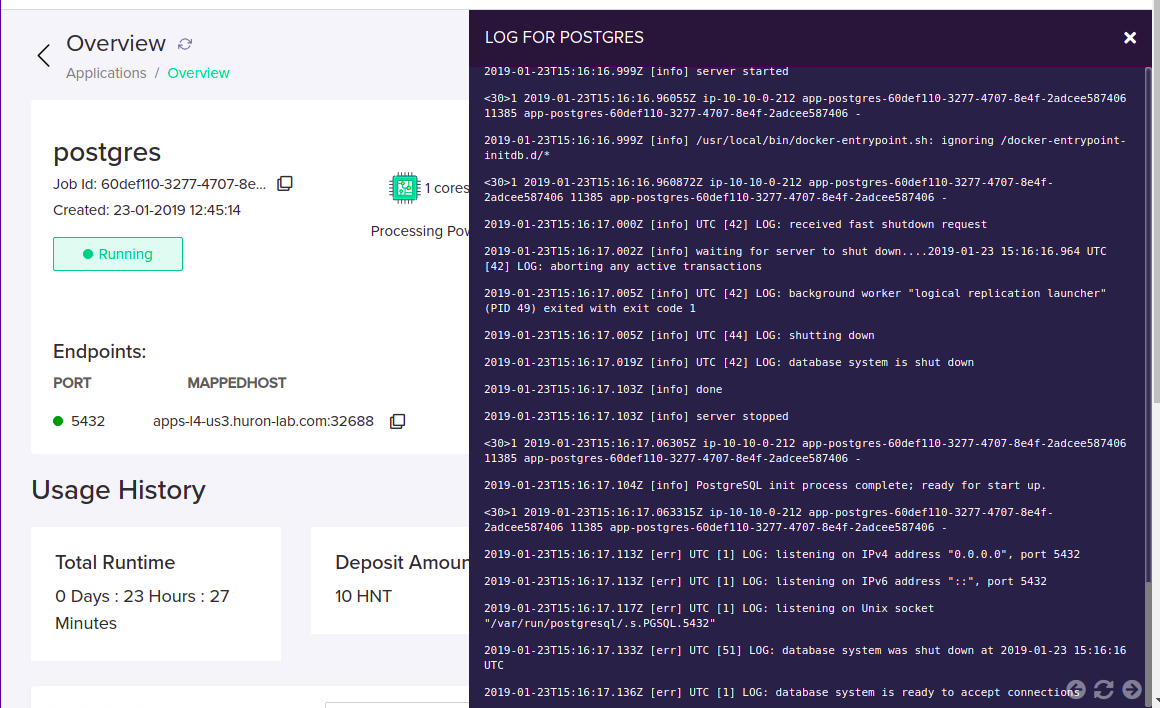Select the Overview breadcrumb link

[198, 73]
